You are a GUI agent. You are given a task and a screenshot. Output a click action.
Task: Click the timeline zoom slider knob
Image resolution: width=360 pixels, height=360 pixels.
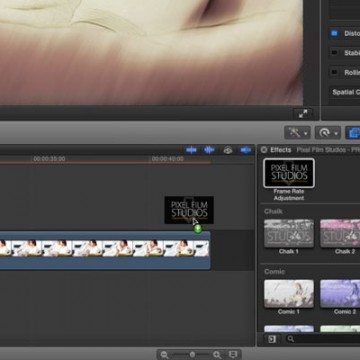coord(192,354)
